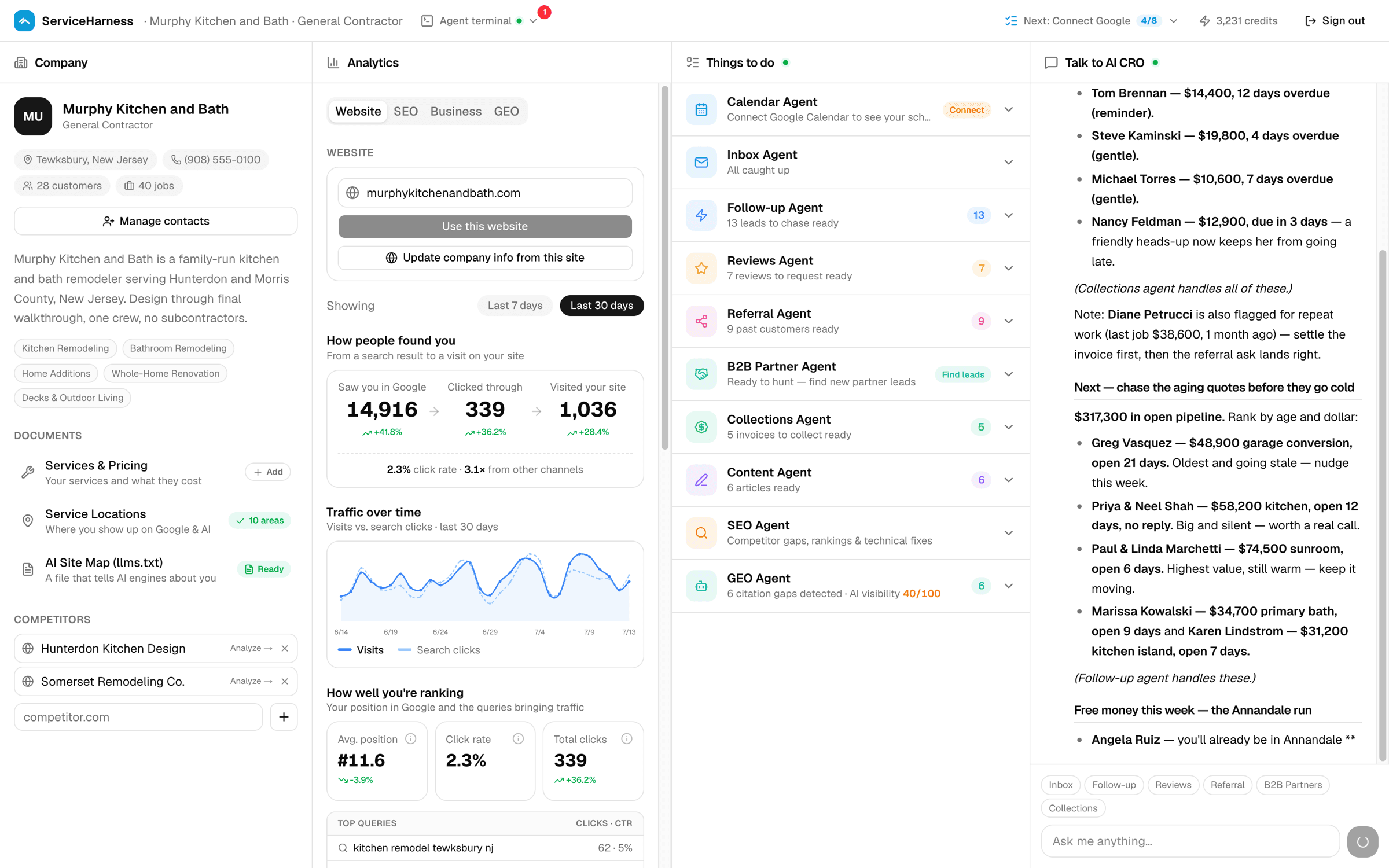Expand the SEO Agent row
Image resolution: width=1389 pixels, height=868 pixels.
pyautogui.click(x=1009, y=533)
